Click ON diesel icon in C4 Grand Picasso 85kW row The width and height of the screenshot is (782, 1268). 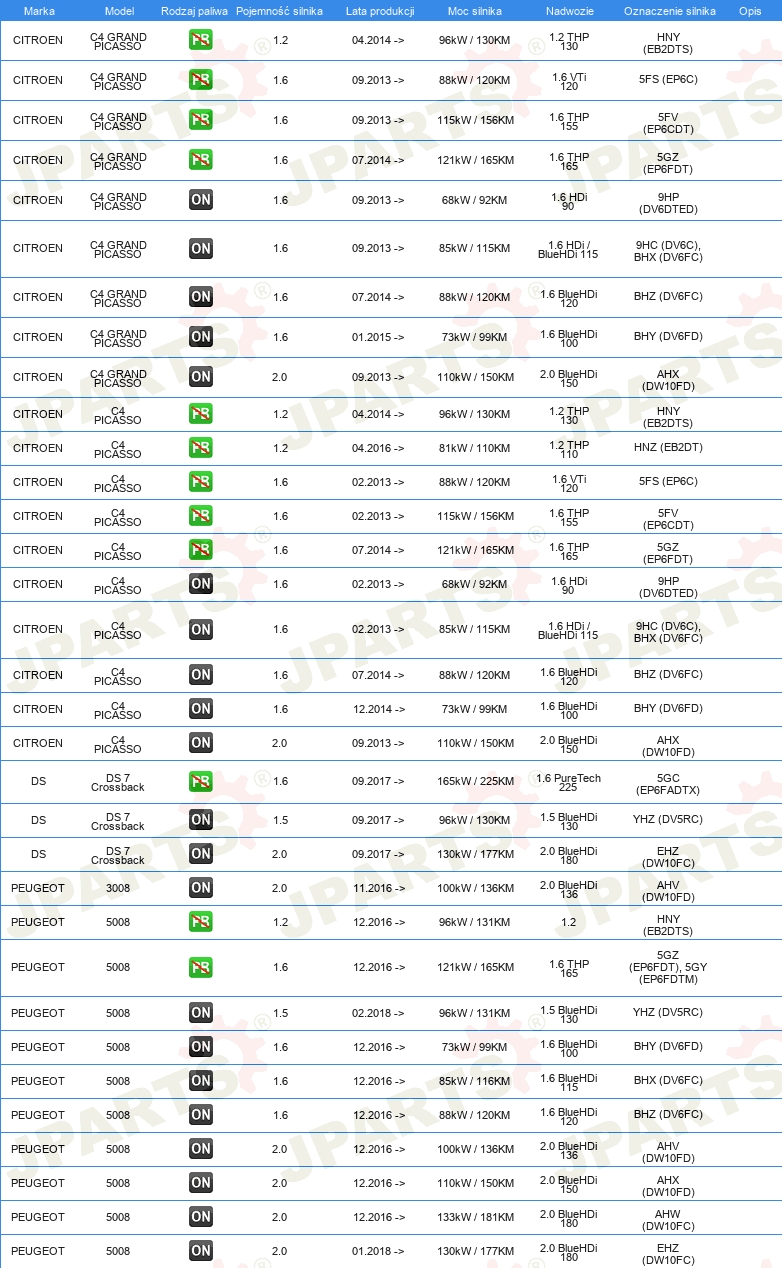[x=201, y=248]
